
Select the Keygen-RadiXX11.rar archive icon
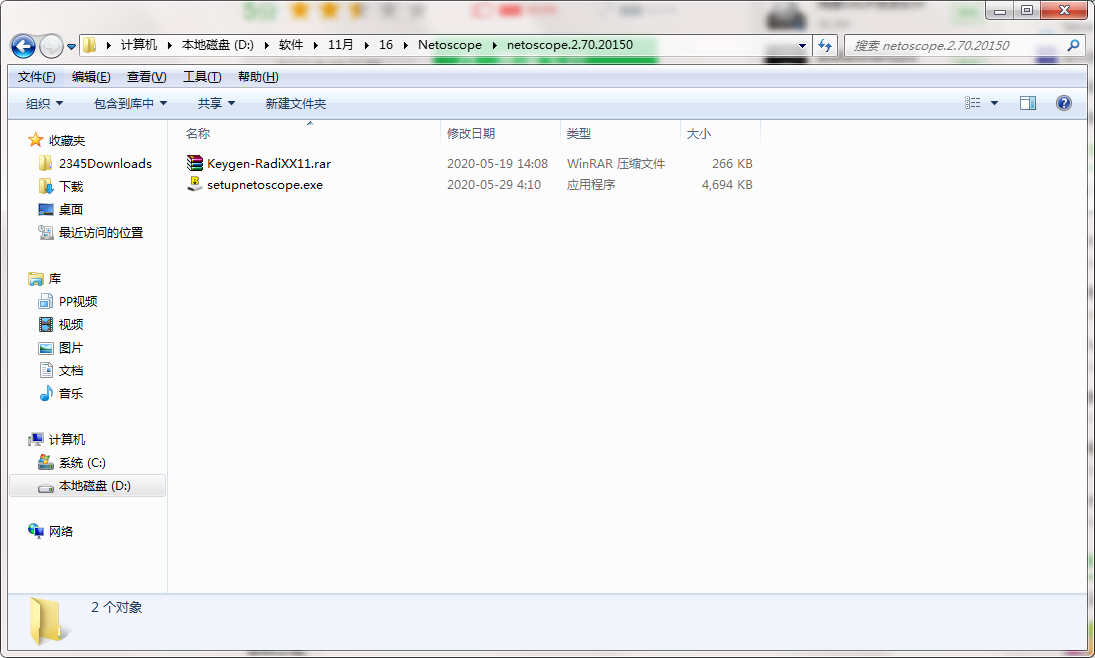tap(195, 163)
